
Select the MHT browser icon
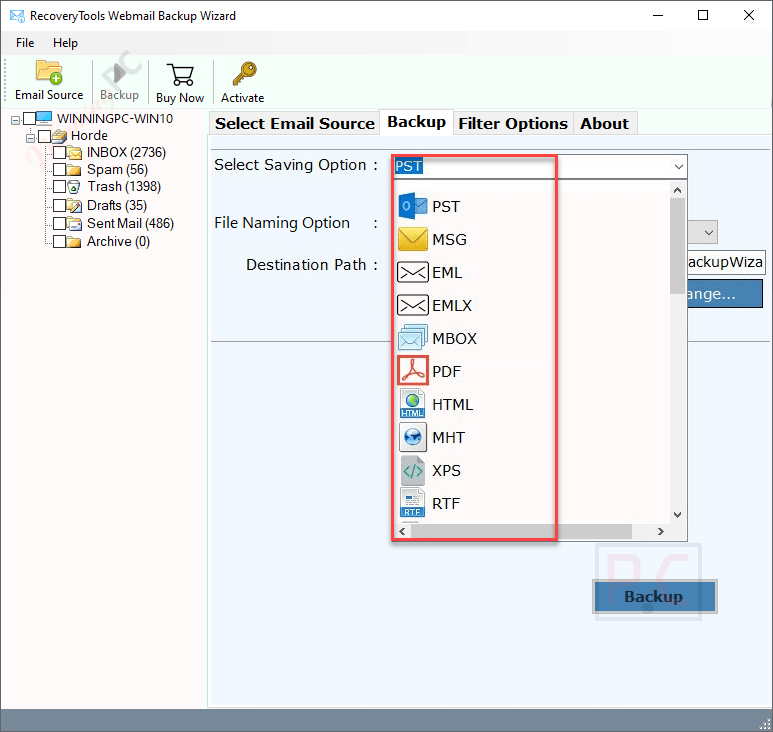tap(413, 437)
